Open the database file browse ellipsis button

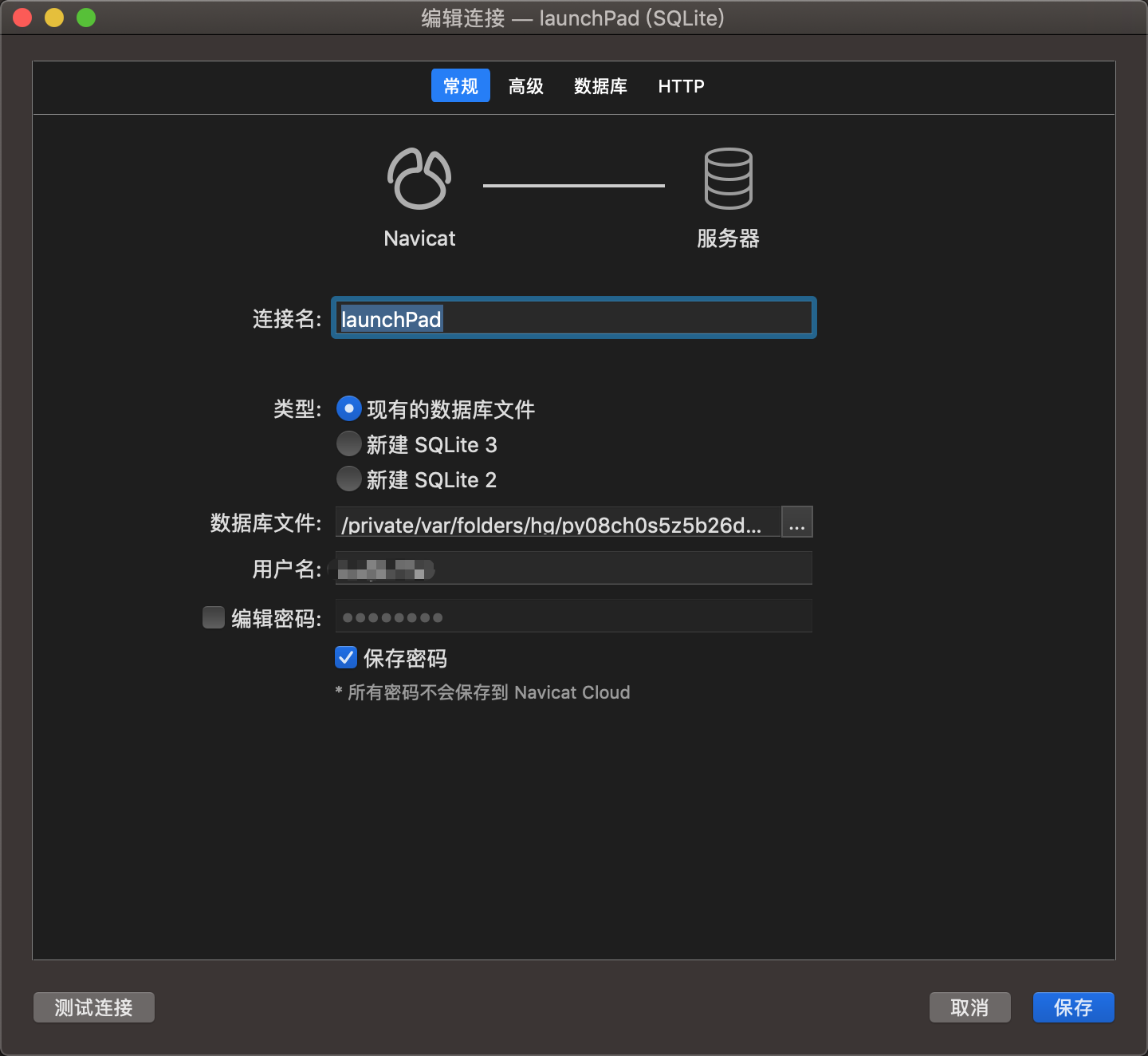click(797, 522)
